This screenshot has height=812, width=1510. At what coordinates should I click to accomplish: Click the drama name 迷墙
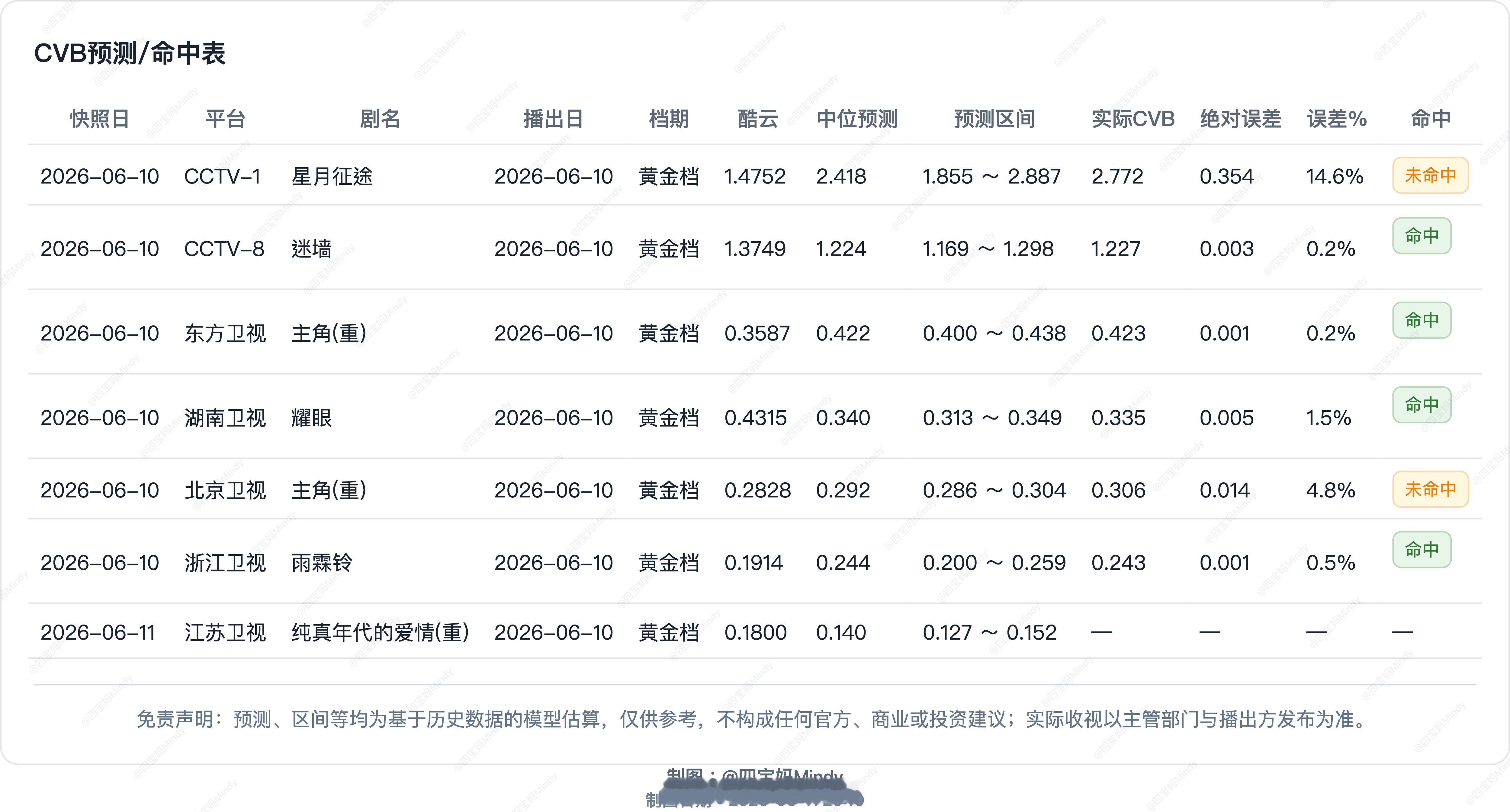click(x=311, y=249)
